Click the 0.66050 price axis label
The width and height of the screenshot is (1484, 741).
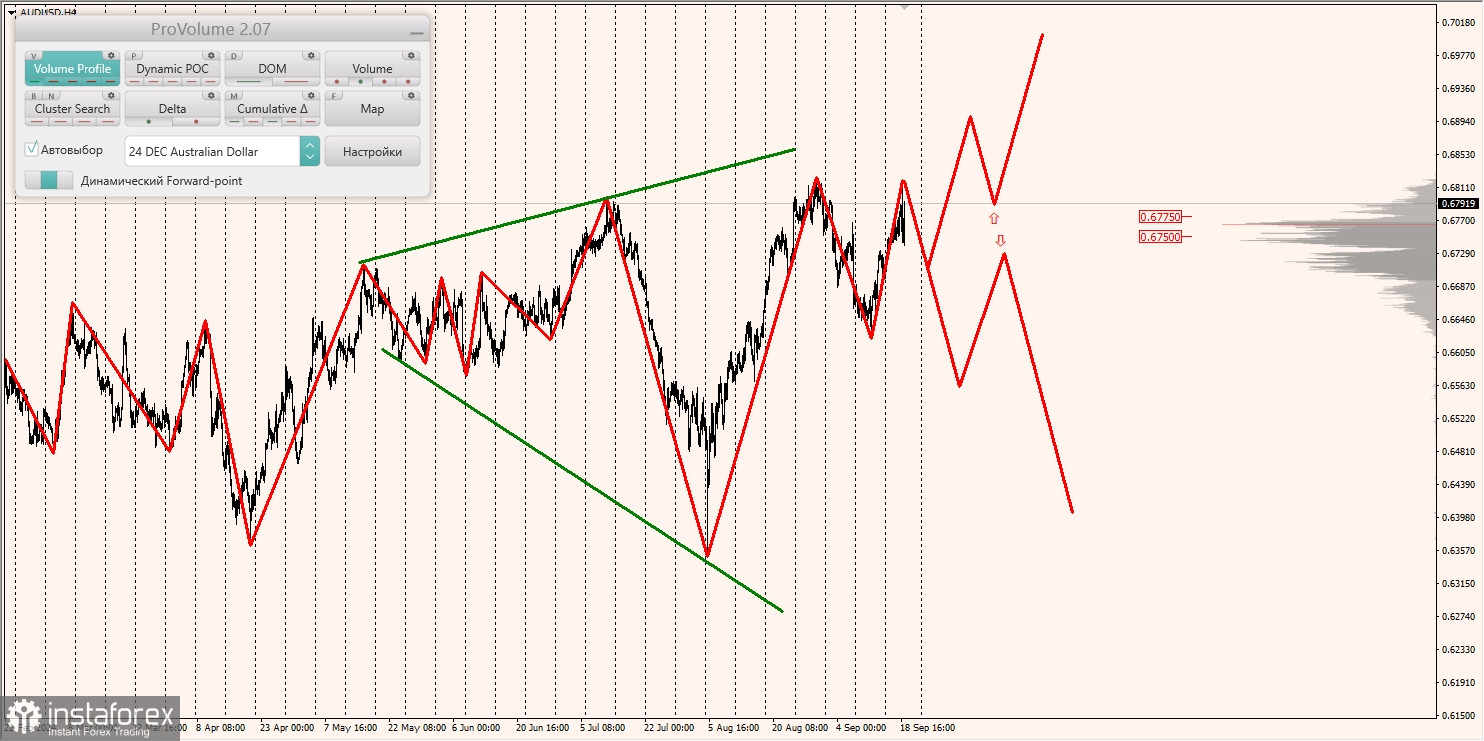(1460, 352)
